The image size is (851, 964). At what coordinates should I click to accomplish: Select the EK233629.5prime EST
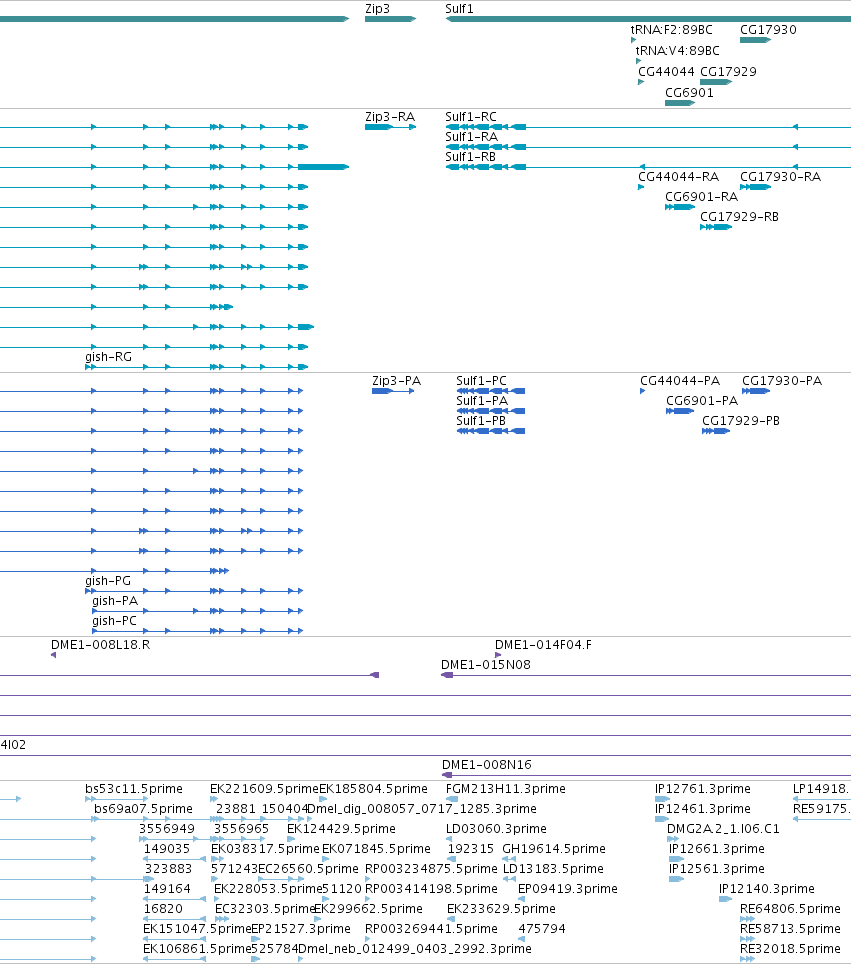(451, 919)
